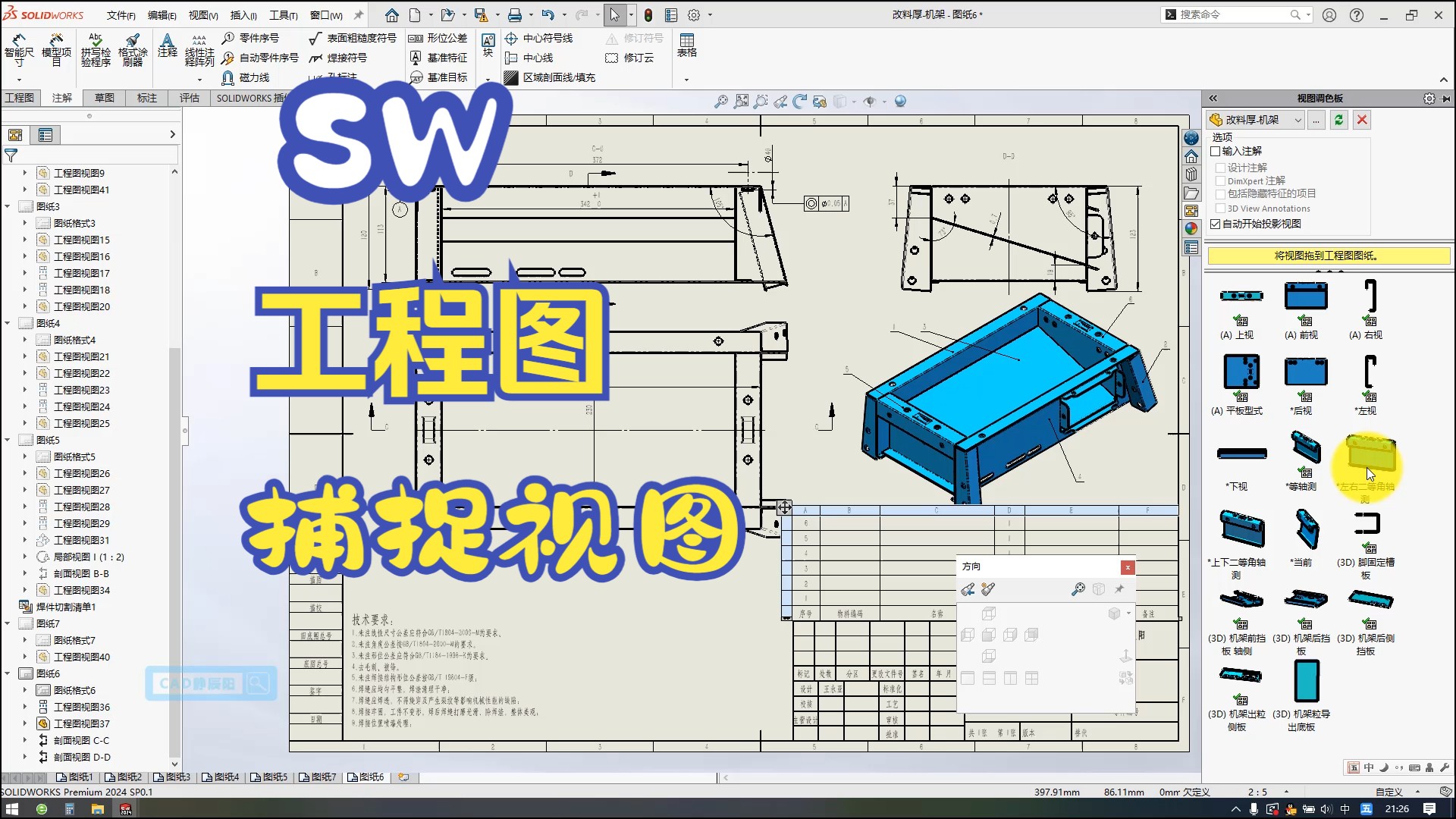Activate the Format Painter tool
This screenshot has width=1456, height=819.
click(133, 50)
